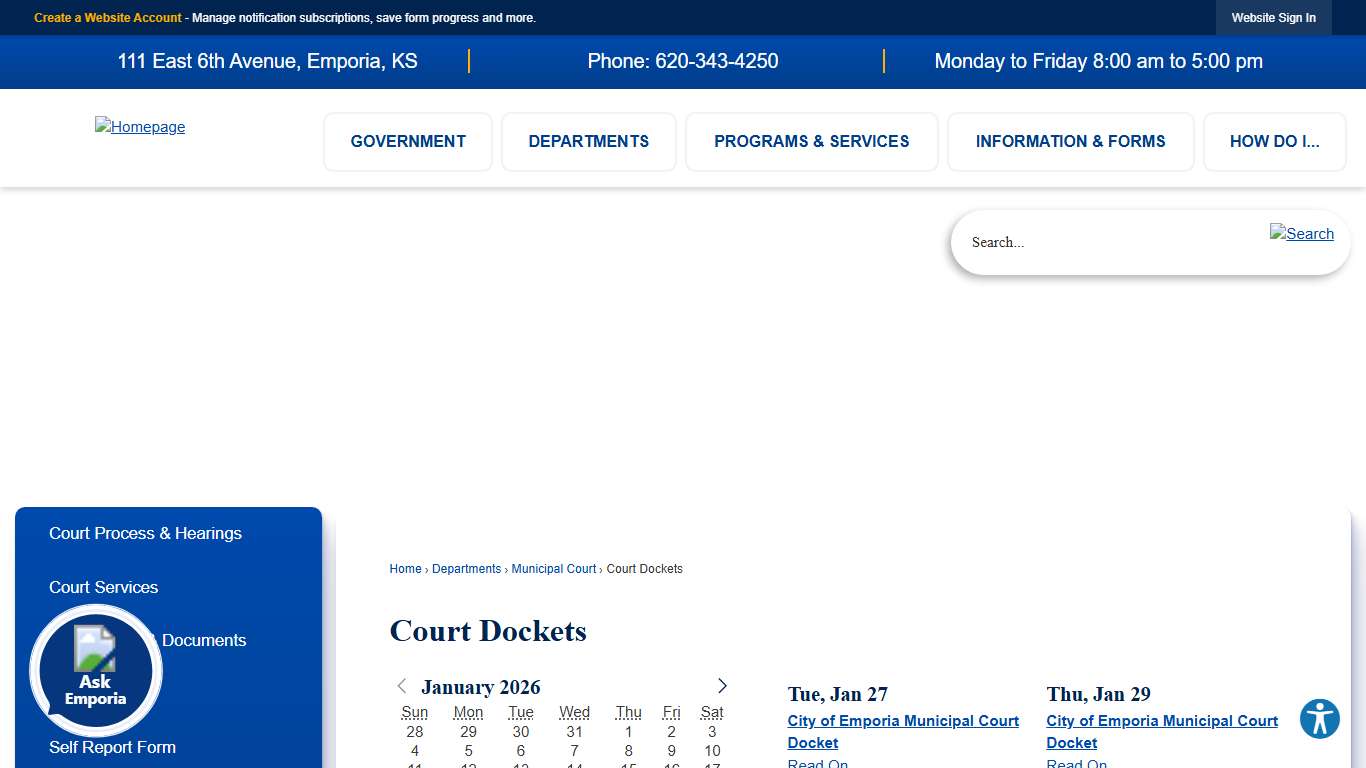1366x768 pixels.
Task: Select January 8 on the calendar
Action: pyautogui.click(x=628, y=750)
